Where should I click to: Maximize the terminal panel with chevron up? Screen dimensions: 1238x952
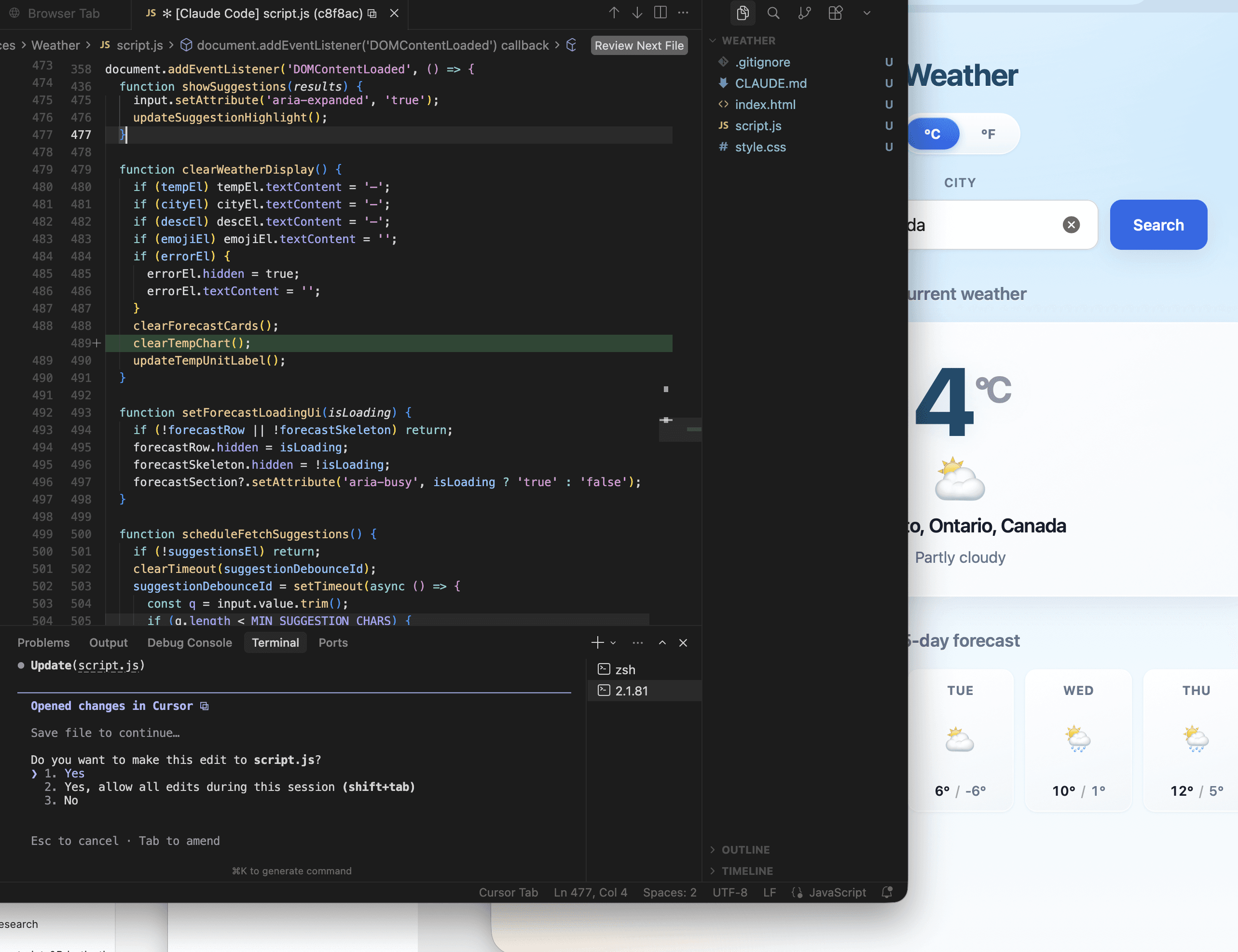[x=662, y=642]
